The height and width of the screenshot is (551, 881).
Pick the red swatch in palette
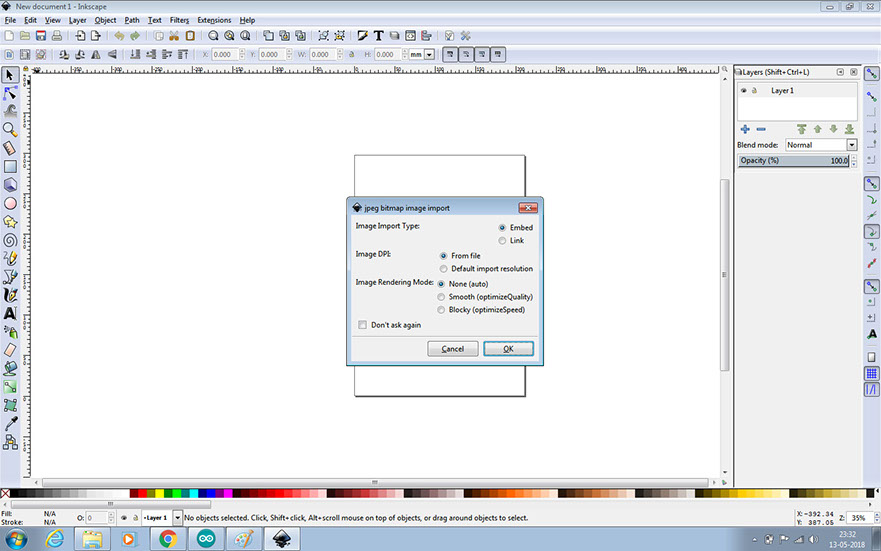142,493
